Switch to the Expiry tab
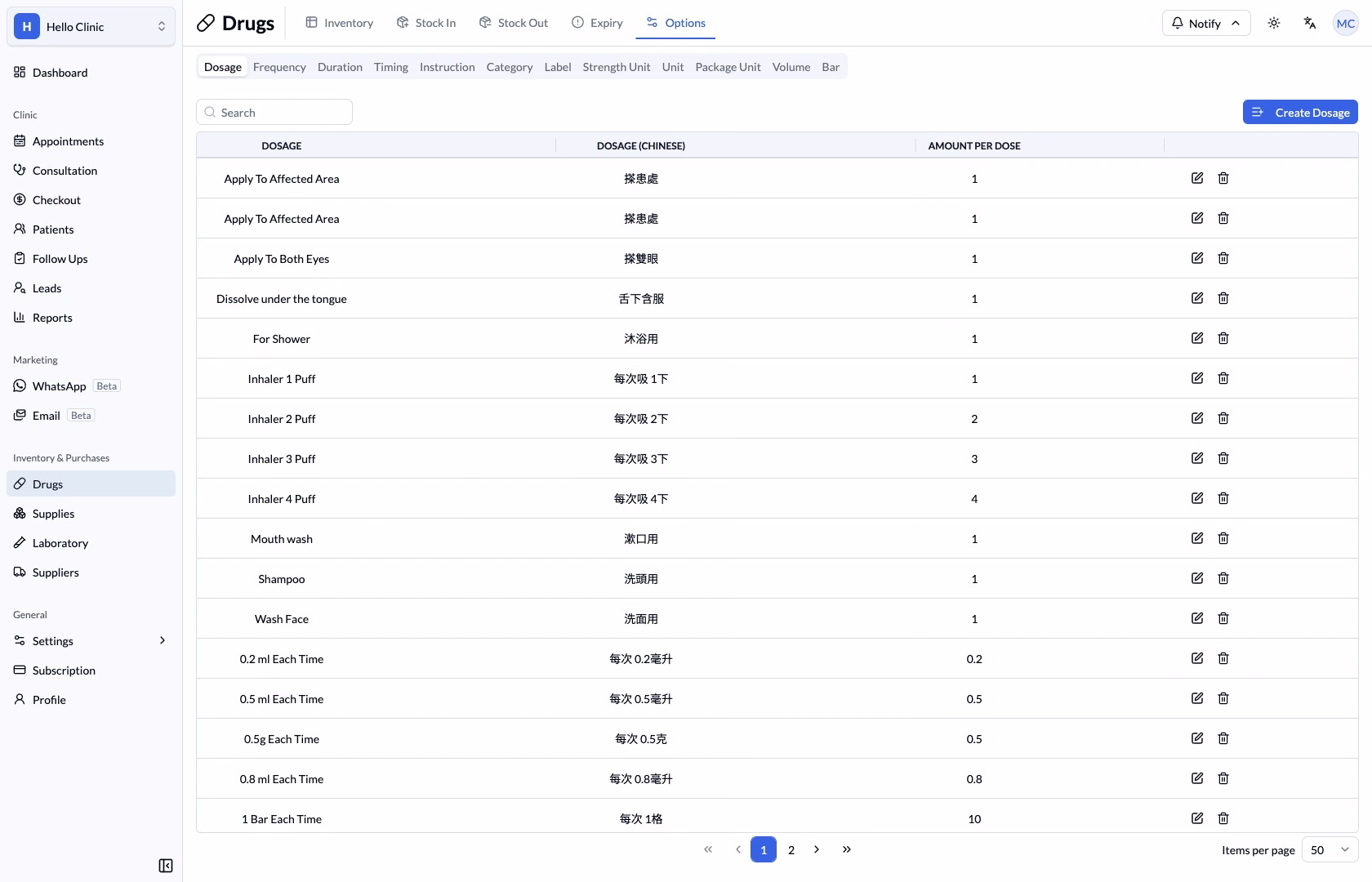The height and width of the screenshot is (882, 1372). click(597, 23)
